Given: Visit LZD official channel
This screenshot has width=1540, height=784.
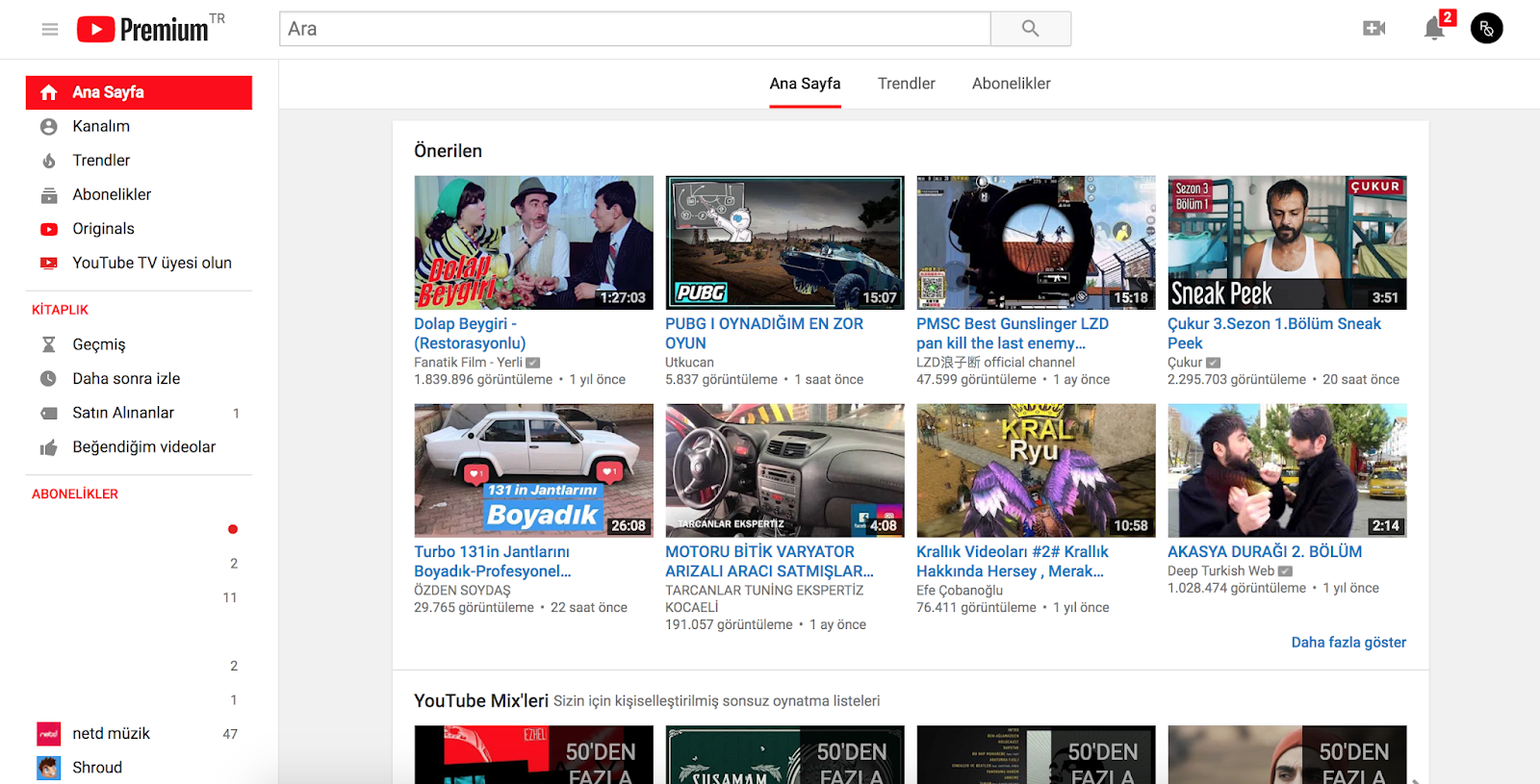Looking at the screenshot, I should click(x=995, y=363).
